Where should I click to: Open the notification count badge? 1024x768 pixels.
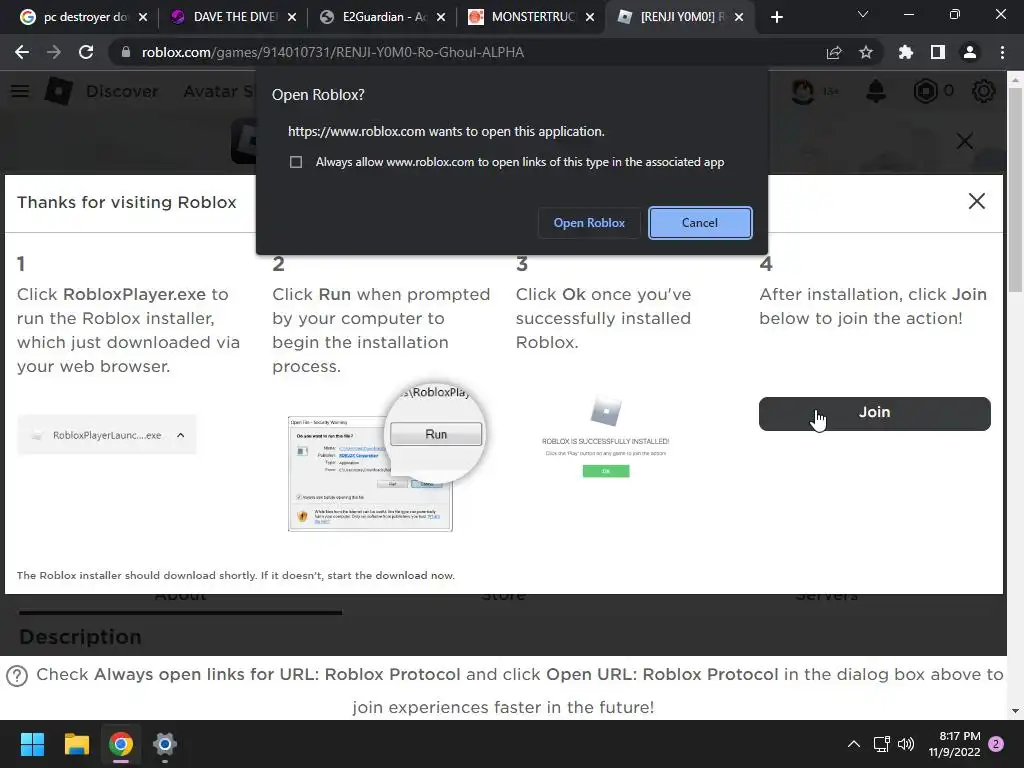[x=996, y=744]
